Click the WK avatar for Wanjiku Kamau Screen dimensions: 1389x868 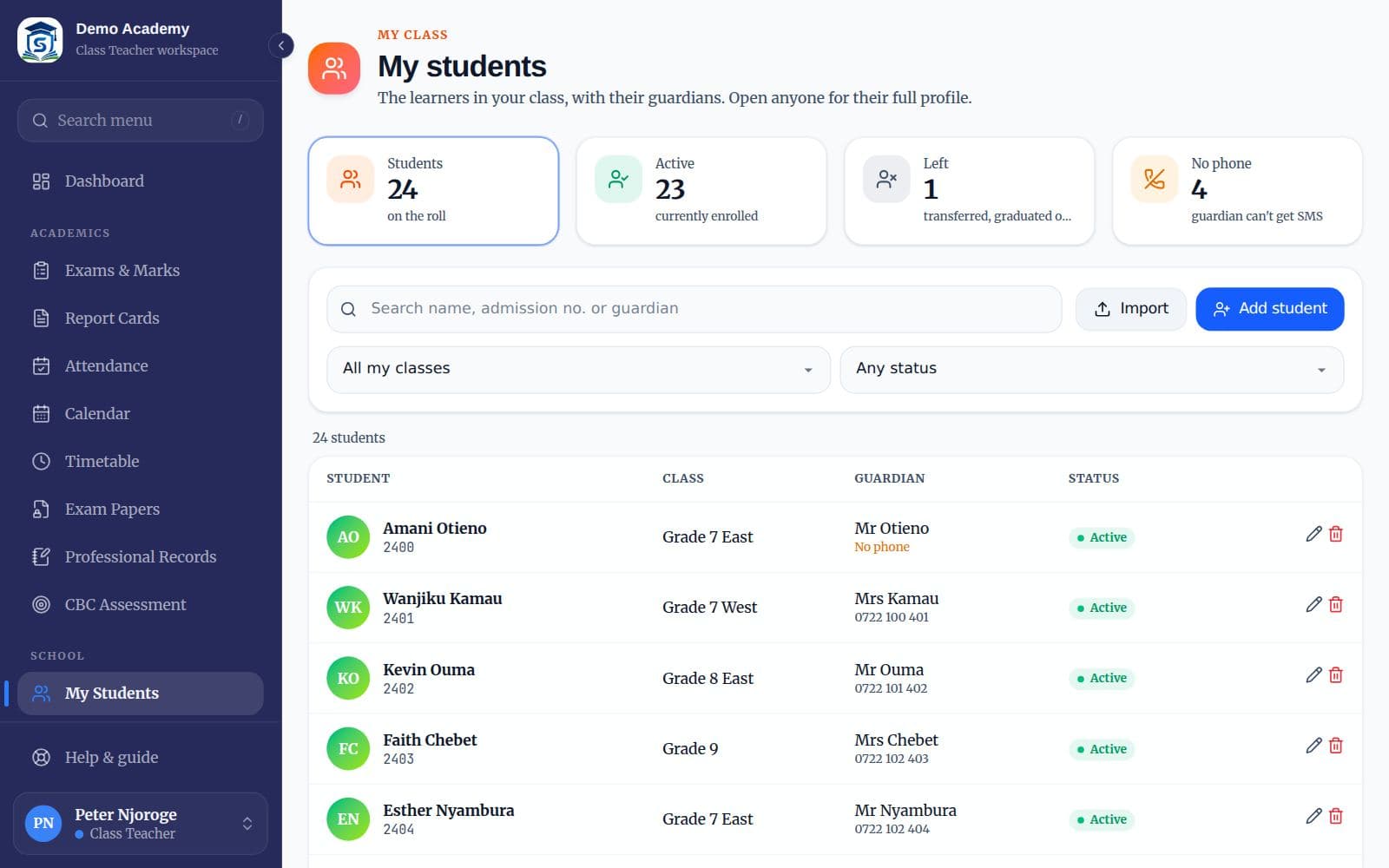click(x=348, y=608)
